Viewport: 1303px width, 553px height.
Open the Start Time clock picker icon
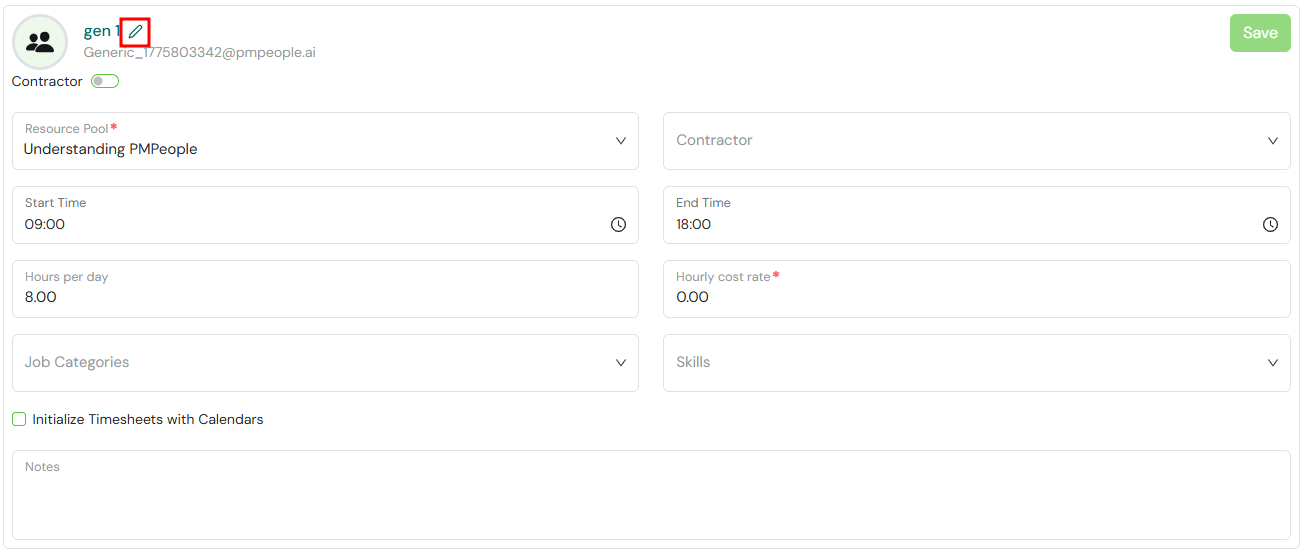point(618,225)
